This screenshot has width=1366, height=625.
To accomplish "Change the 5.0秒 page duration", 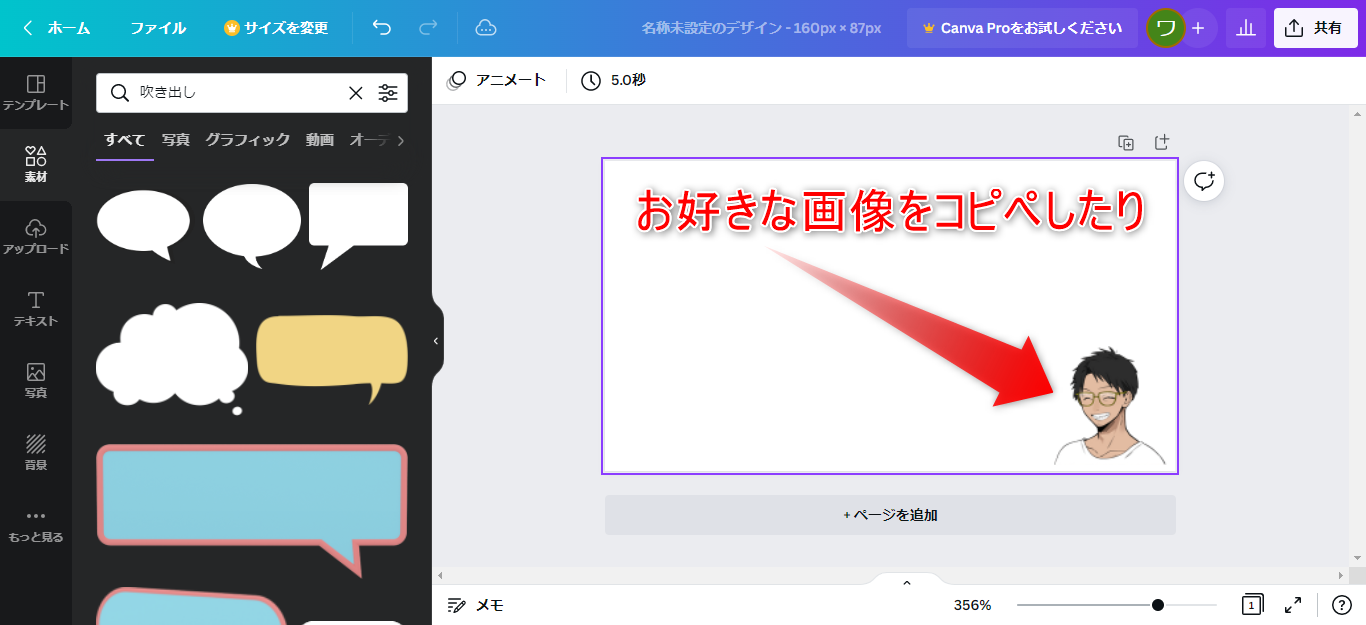I will [x=614, y=80].
